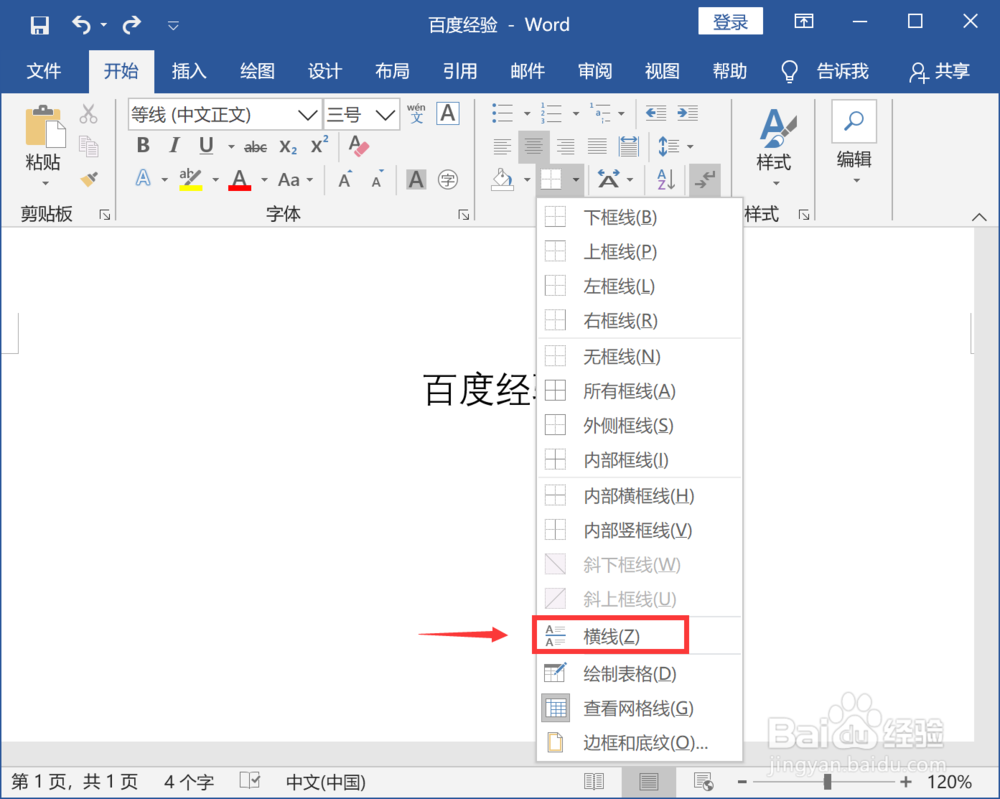Viewport: 1000px width, 799px height.
Task: Switch to the 插入 tab
Action: pyautogui.click(x=189, y=71)
